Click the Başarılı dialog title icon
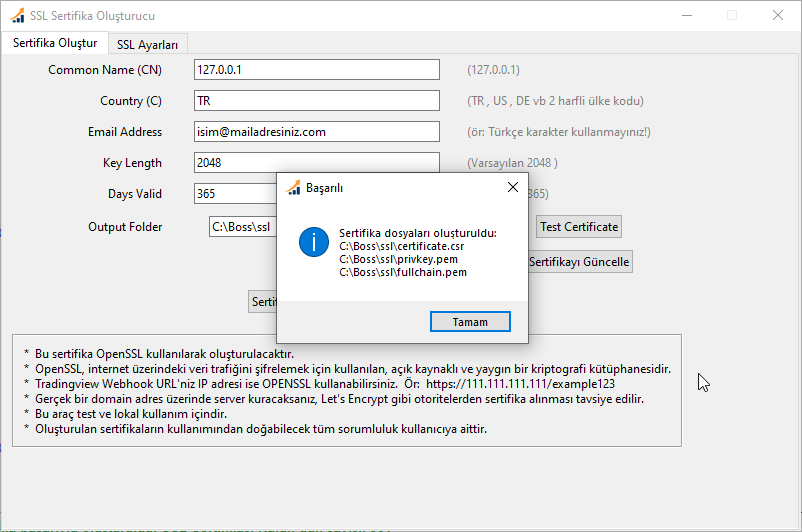Screen dimensions: 802x532 point(294,188)
